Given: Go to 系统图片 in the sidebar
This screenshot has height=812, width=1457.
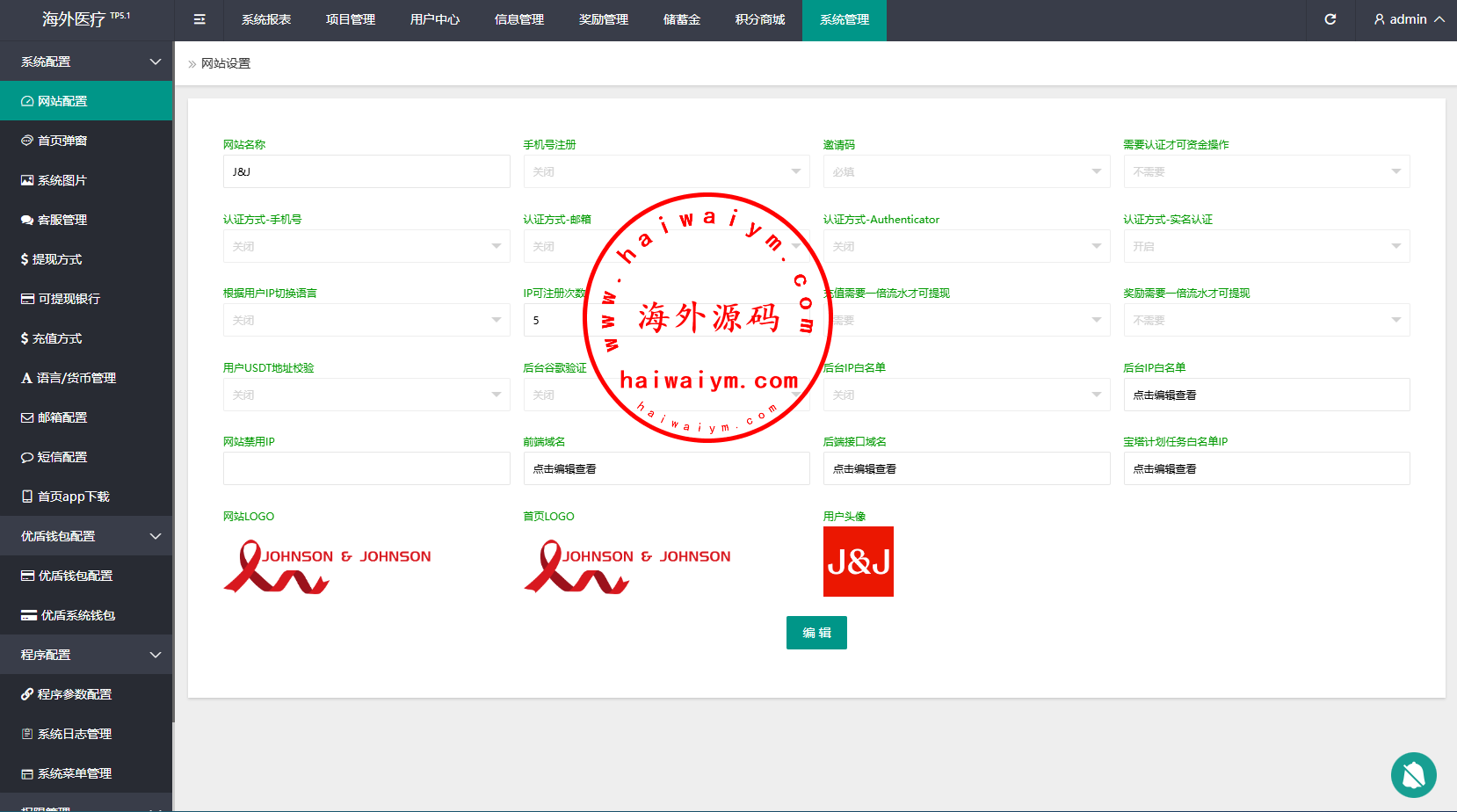Looking at the screenshot, I should tap(86, 180).
